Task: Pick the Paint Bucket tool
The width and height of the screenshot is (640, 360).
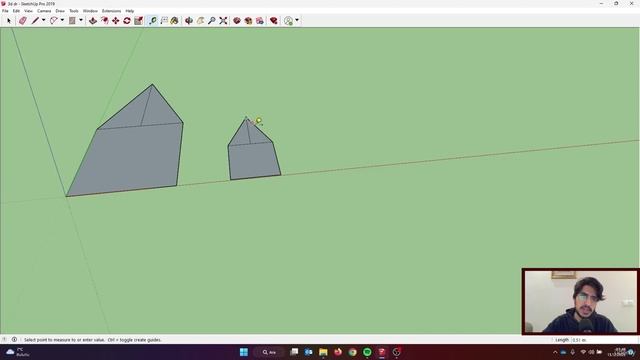Action: click(174, 20)
